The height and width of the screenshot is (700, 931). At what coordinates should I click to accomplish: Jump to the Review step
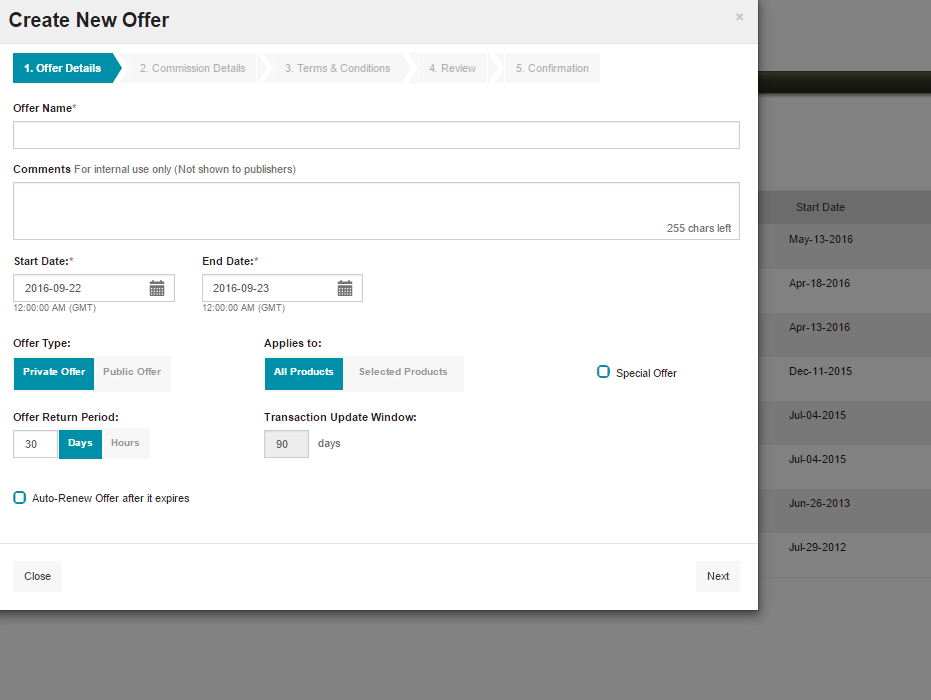[x=452, y=68]
